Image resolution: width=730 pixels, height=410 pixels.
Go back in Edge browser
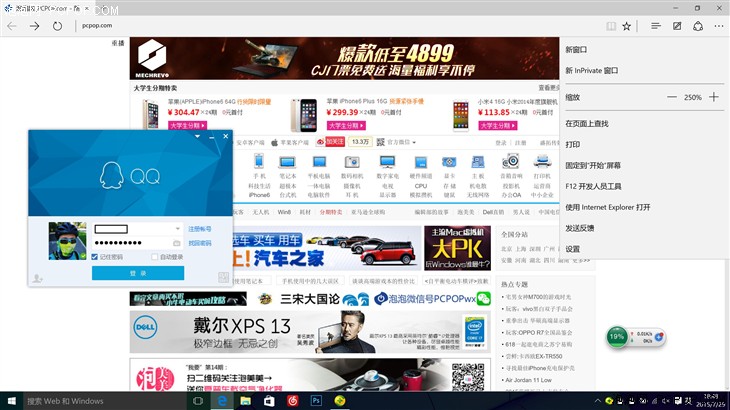tap(12, 26)
